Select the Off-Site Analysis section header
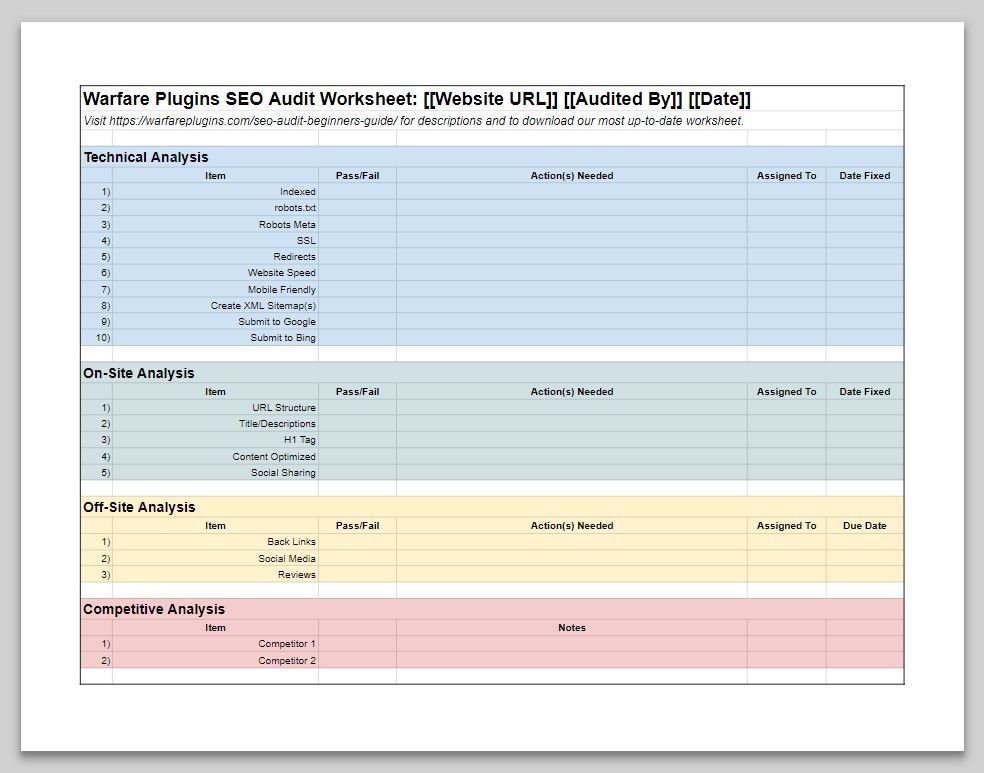The image size is (984, 773). point(141,507)
